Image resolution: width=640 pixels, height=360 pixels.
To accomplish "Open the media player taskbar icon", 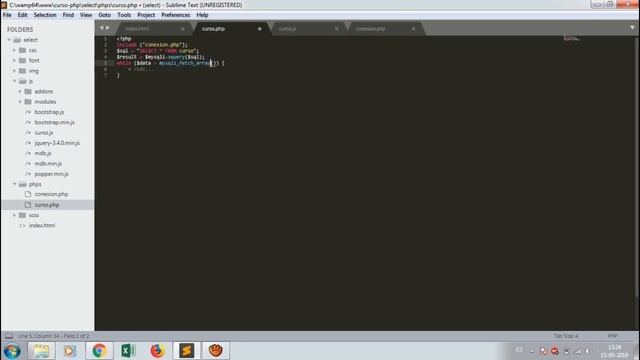I will (x=70, y=351).
